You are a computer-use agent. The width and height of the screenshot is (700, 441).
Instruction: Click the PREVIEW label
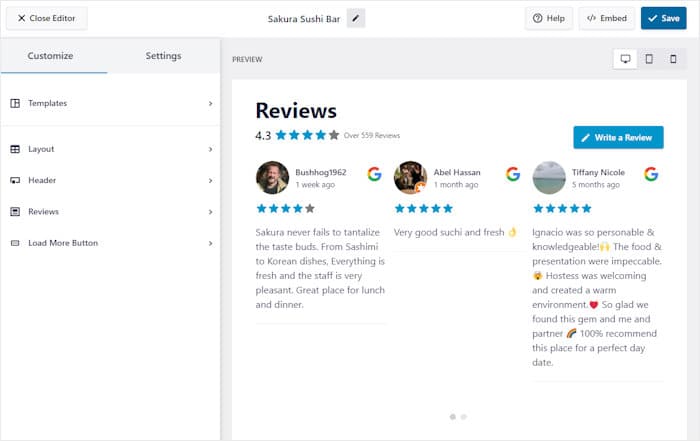(247, 59)
